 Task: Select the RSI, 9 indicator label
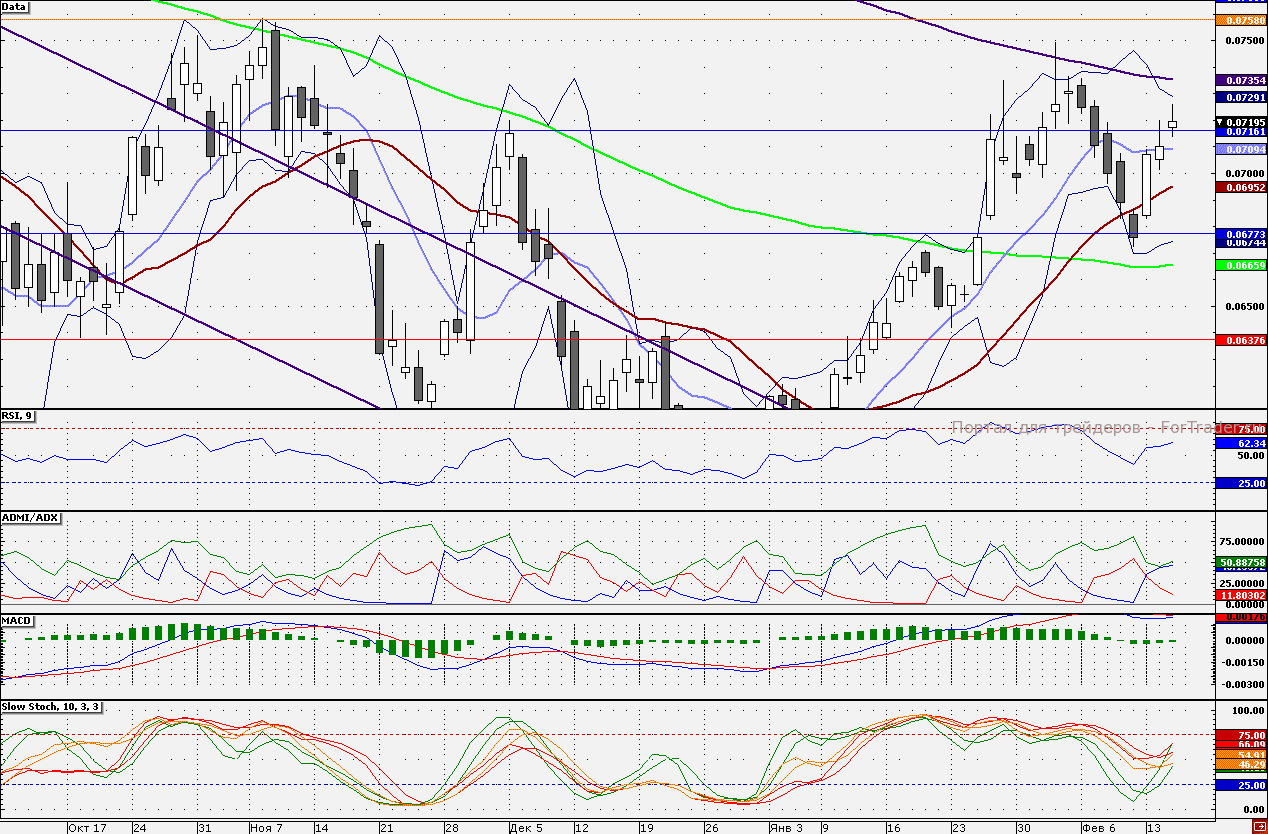18,416
